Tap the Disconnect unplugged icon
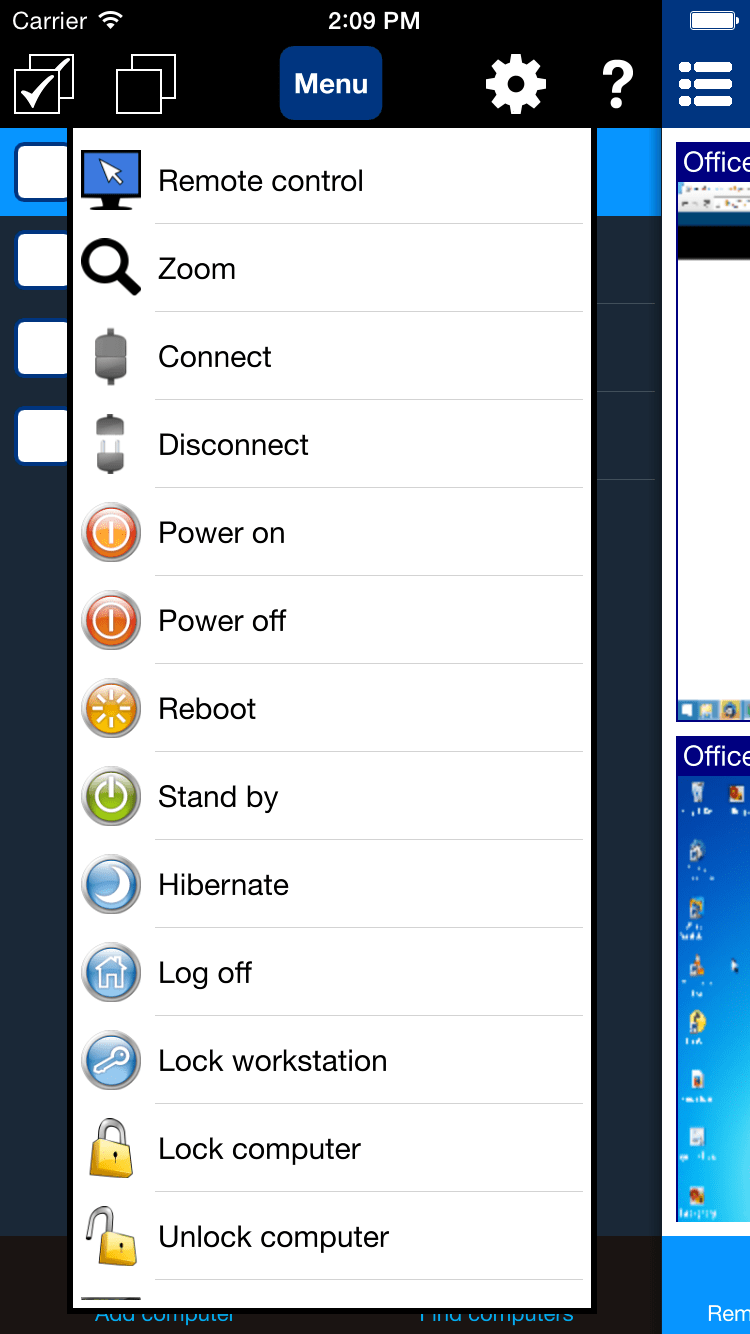The width and height of the screenshot is (750, 1334). coord(110,444)
